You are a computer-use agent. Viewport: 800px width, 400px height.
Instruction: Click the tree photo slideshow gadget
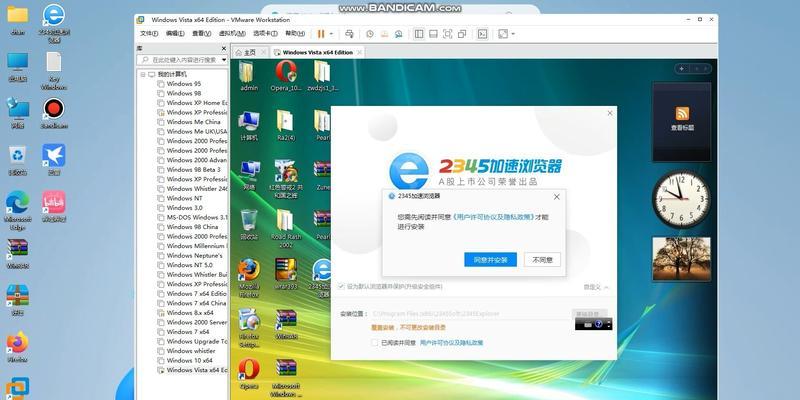point(682,259)
